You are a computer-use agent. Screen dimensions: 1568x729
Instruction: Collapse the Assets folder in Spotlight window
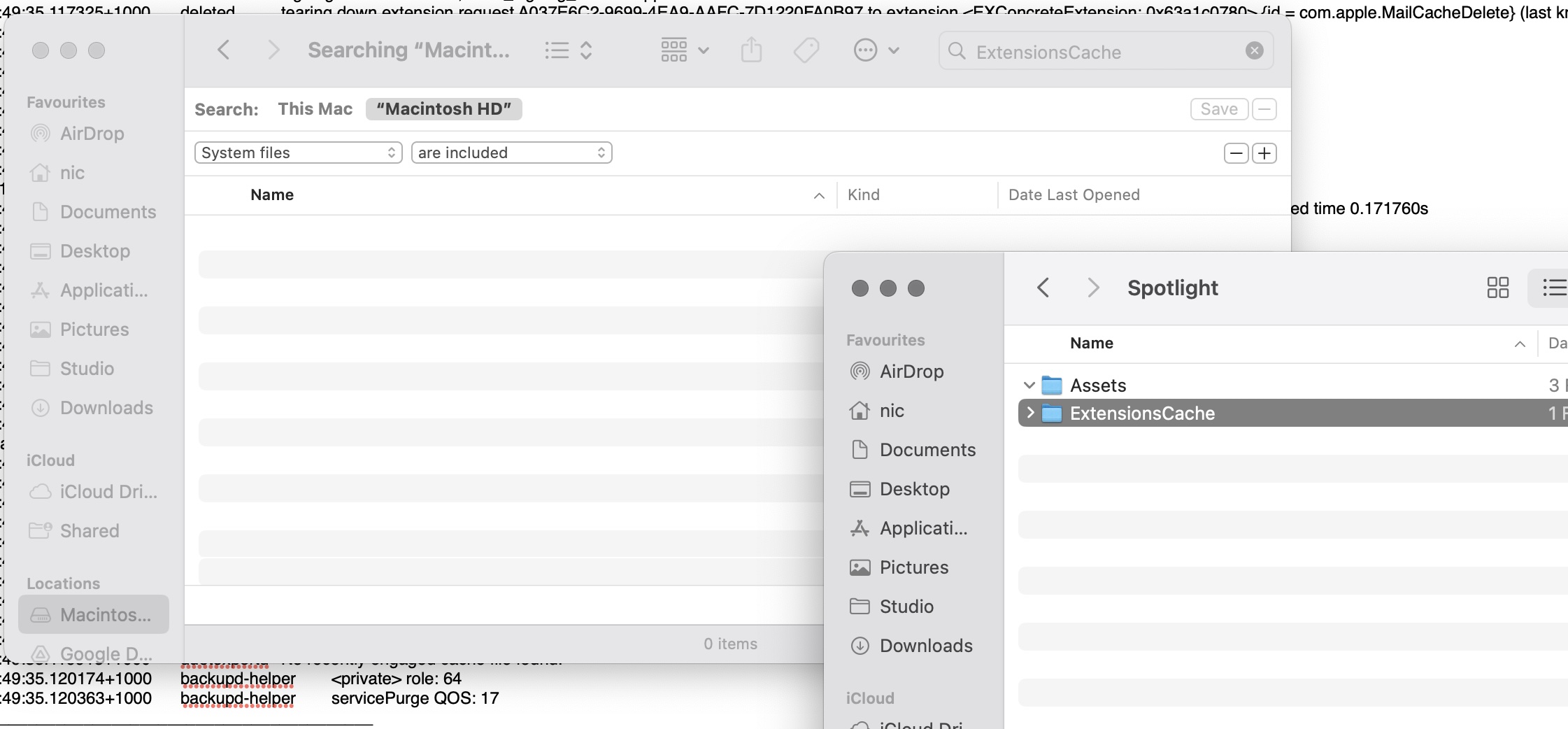1029,385
